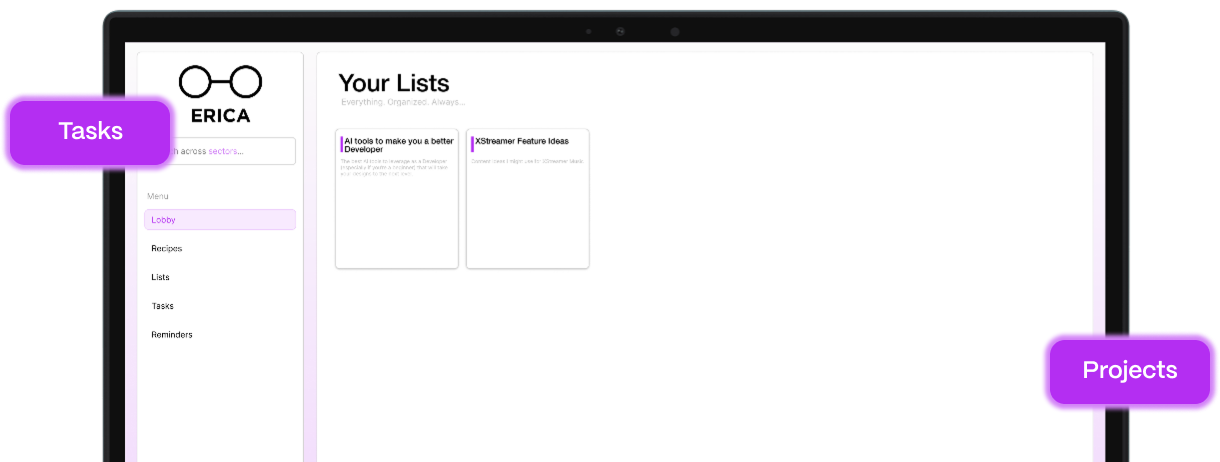Open Tasks from the sidebar menu
This screenshot has height=462, width=1220.
[163, 306]
